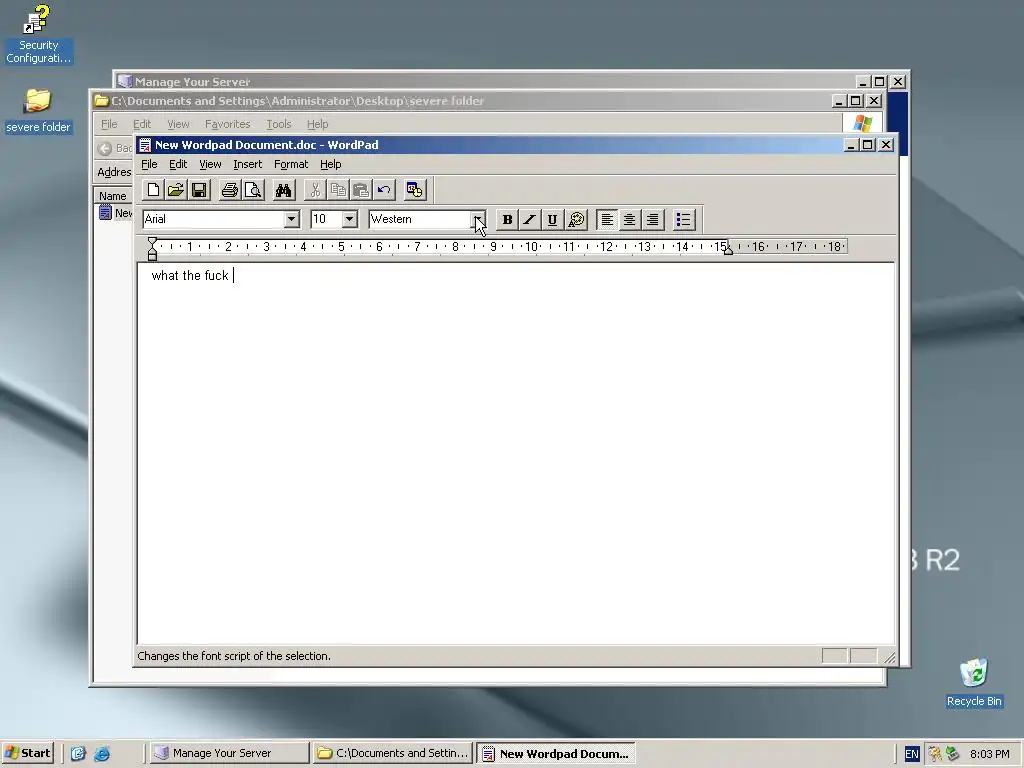The image size is (1024, 768).
Task: Toggle bullet list style
Action: (x=683, y=219)
